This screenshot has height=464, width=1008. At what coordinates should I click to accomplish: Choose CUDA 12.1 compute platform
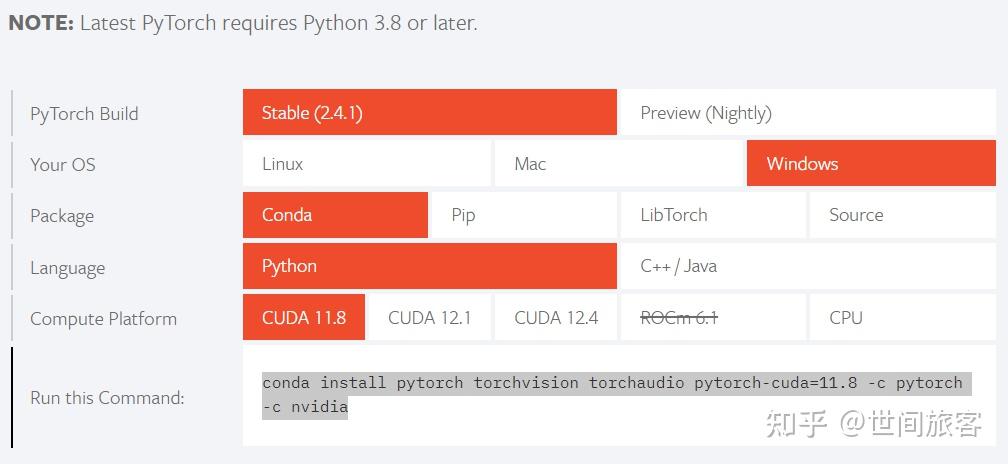pos(429,318)
